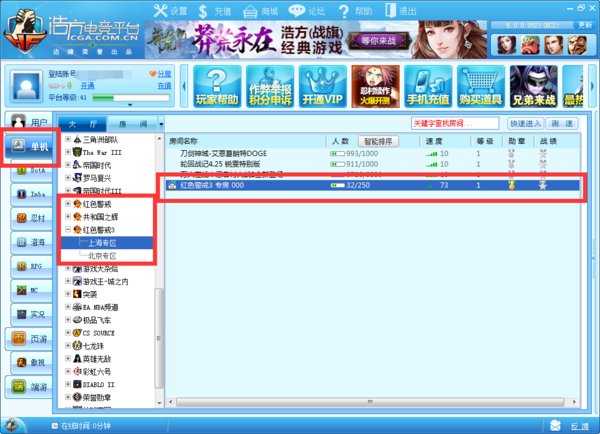Expand the 英雄无敌 tree node

pos(68,359)
